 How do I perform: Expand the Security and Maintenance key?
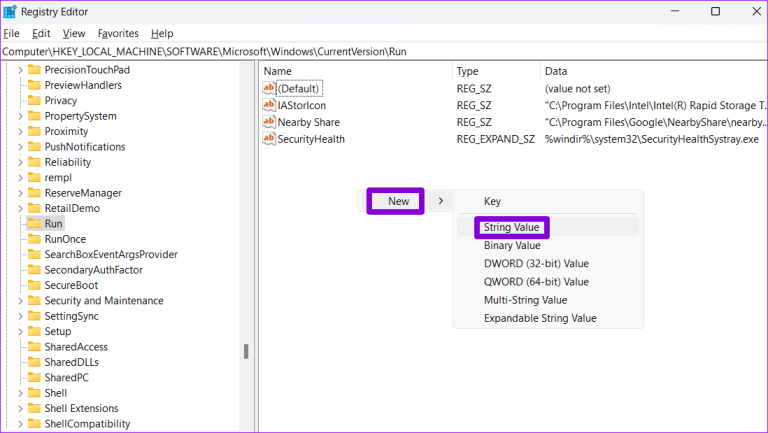coord(20,301)
